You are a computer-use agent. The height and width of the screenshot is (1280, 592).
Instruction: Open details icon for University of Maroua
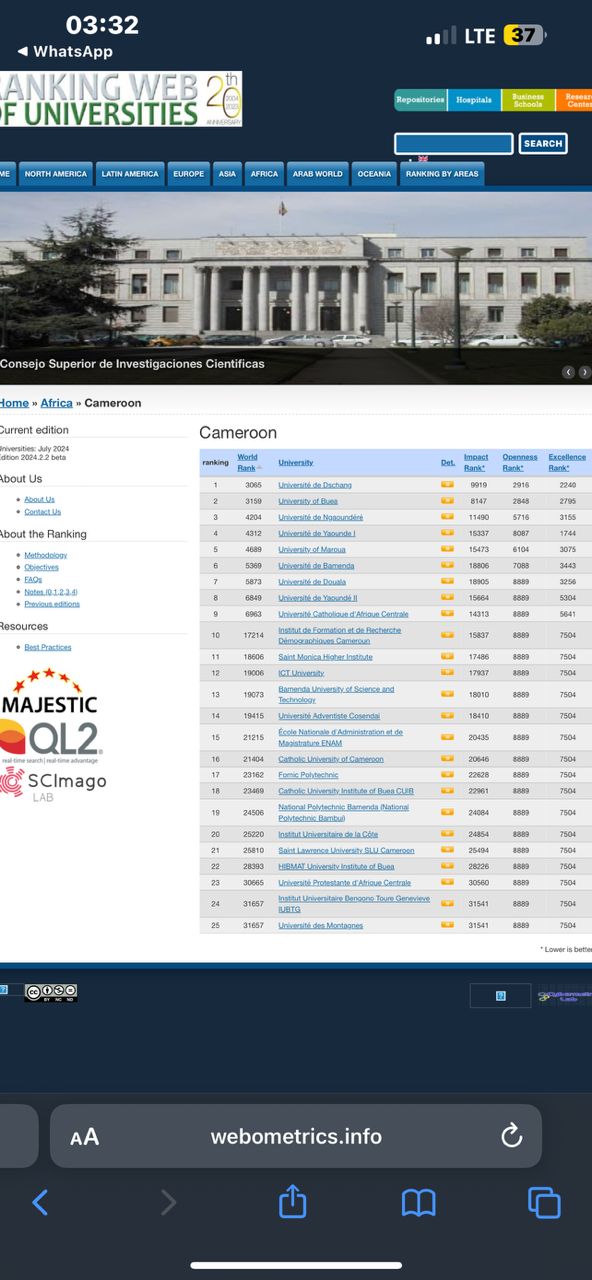pyautogui.click(x=447, y=549)
